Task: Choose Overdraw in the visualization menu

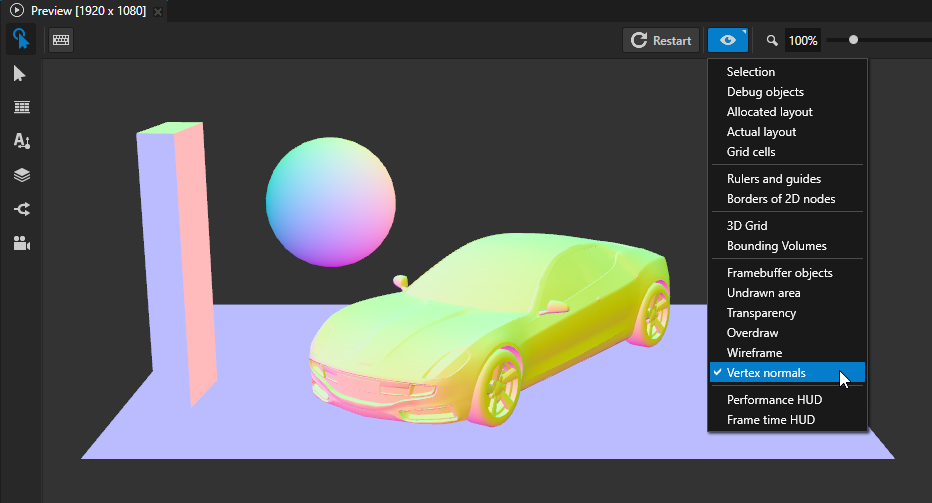Action: coord(752,333)
